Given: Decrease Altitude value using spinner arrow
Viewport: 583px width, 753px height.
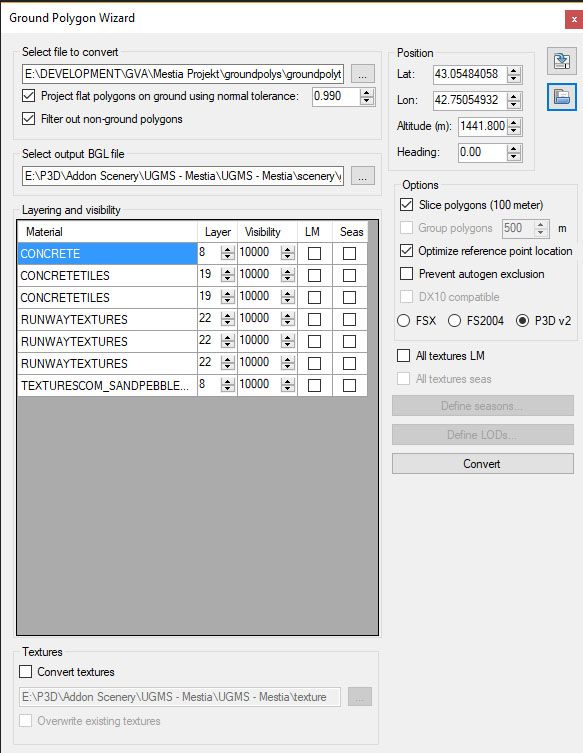Looking at the screenshot, I should [514, 130].
